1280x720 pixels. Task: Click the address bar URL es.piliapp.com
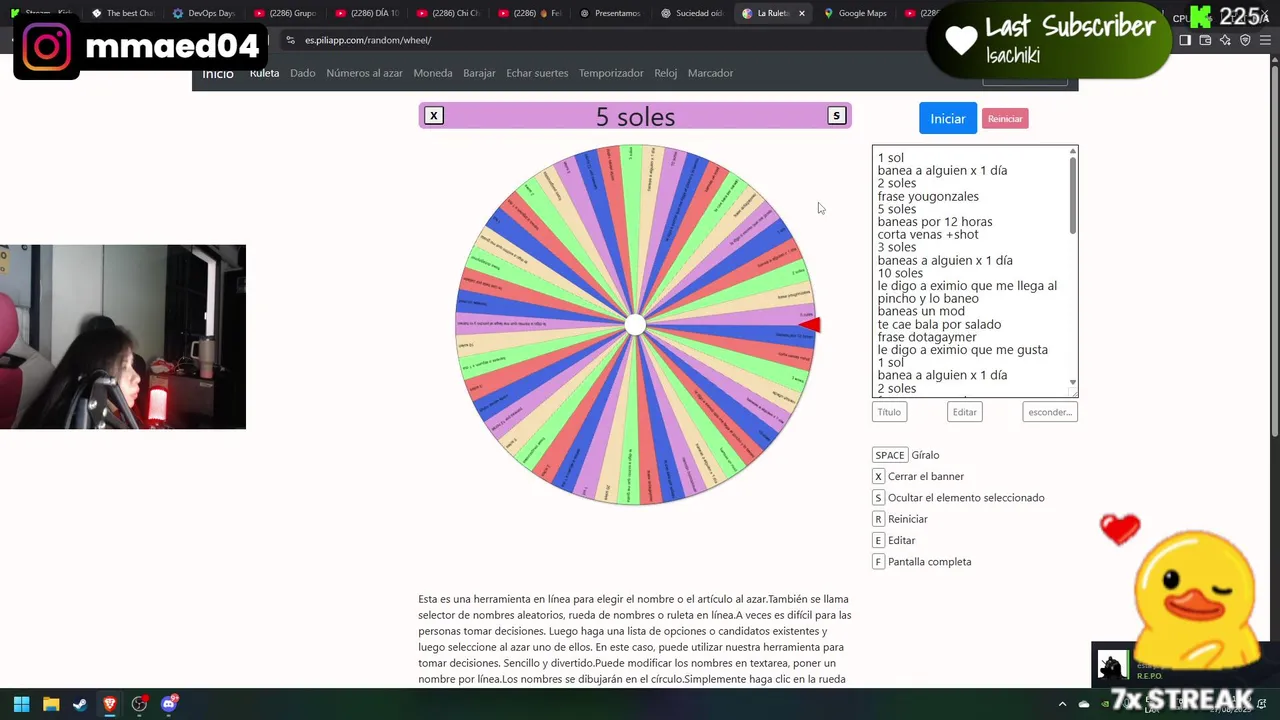point(368,40)
